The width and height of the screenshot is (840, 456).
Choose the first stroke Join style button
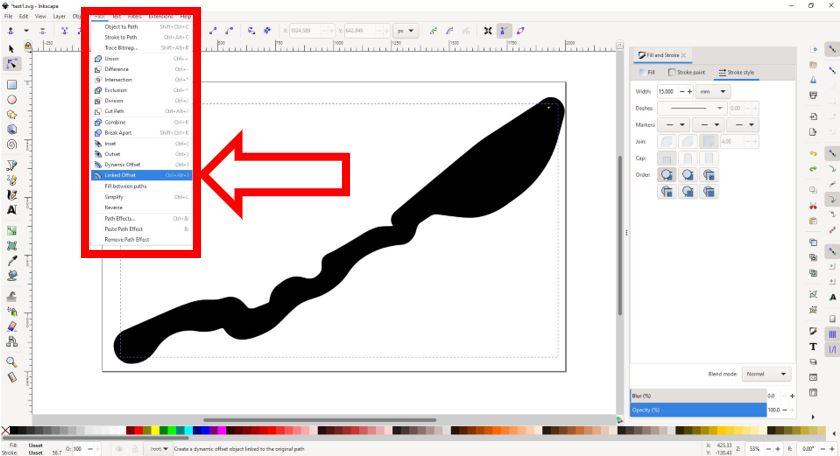click(x=666, y=141)
